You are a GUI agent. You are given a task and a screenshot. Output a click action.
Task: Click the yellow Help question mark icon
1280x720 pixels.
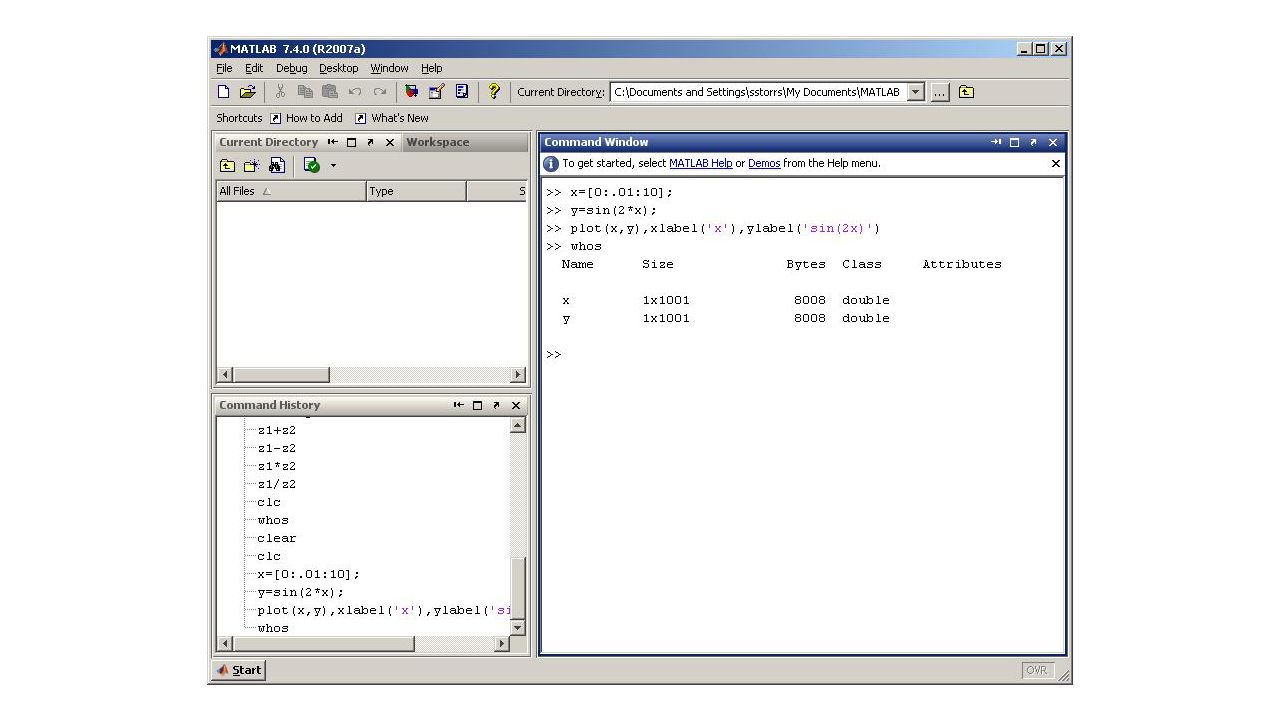point(493,92)
